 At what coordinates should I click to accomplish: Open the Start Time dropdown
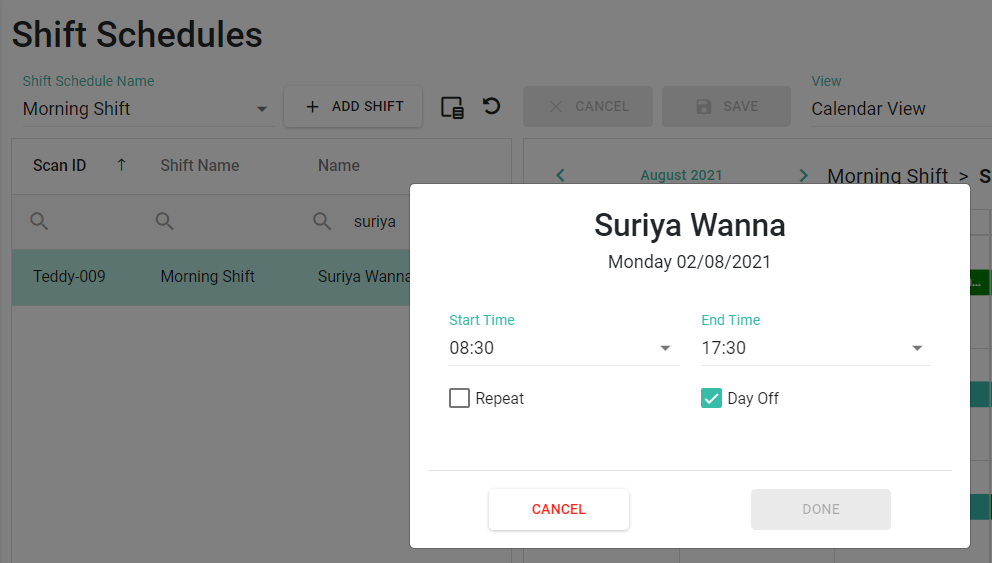coord(563,348)
